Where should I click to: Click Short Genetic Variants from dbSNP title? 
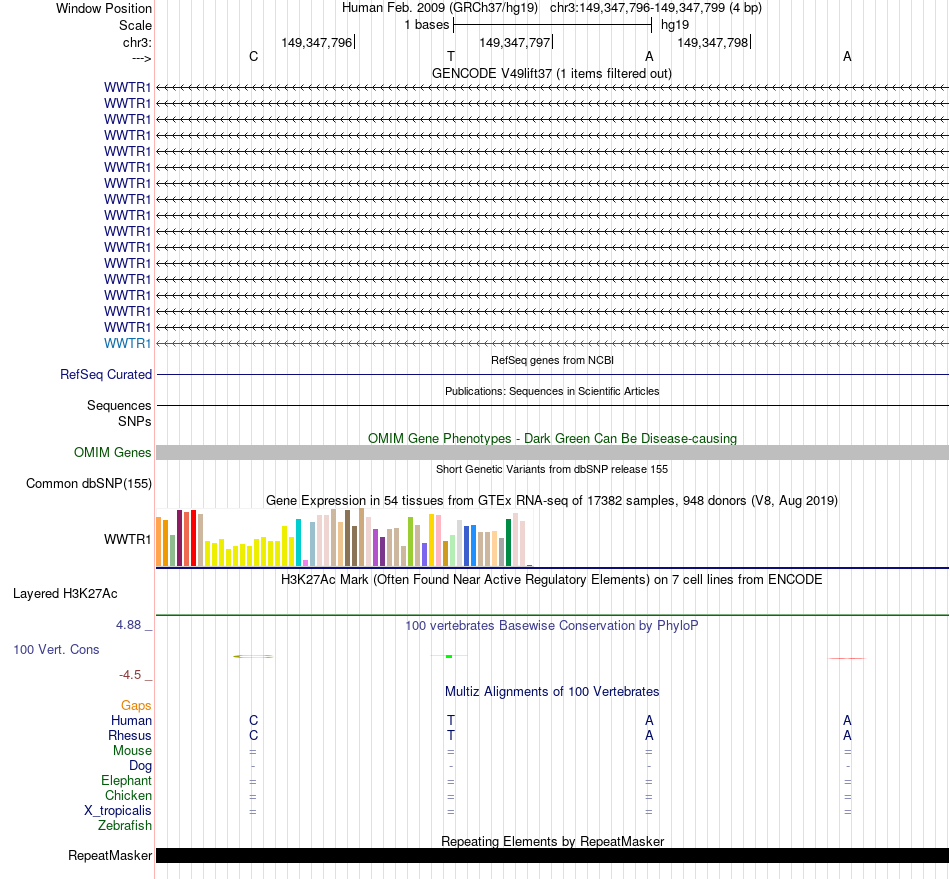click(552, 469)
